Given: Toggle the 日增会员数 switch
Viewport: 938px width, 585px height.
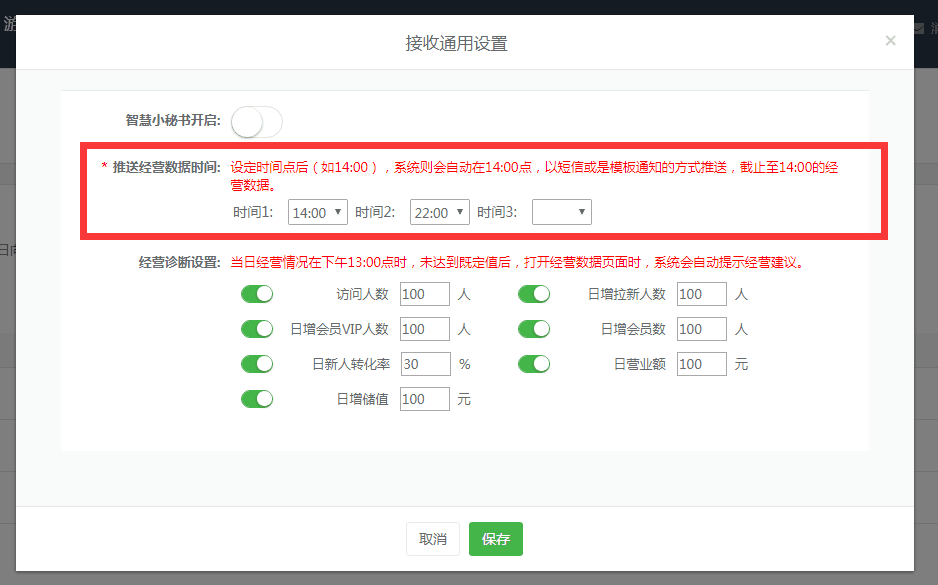Looking at the screenshot, I should (x=534, y=329).
